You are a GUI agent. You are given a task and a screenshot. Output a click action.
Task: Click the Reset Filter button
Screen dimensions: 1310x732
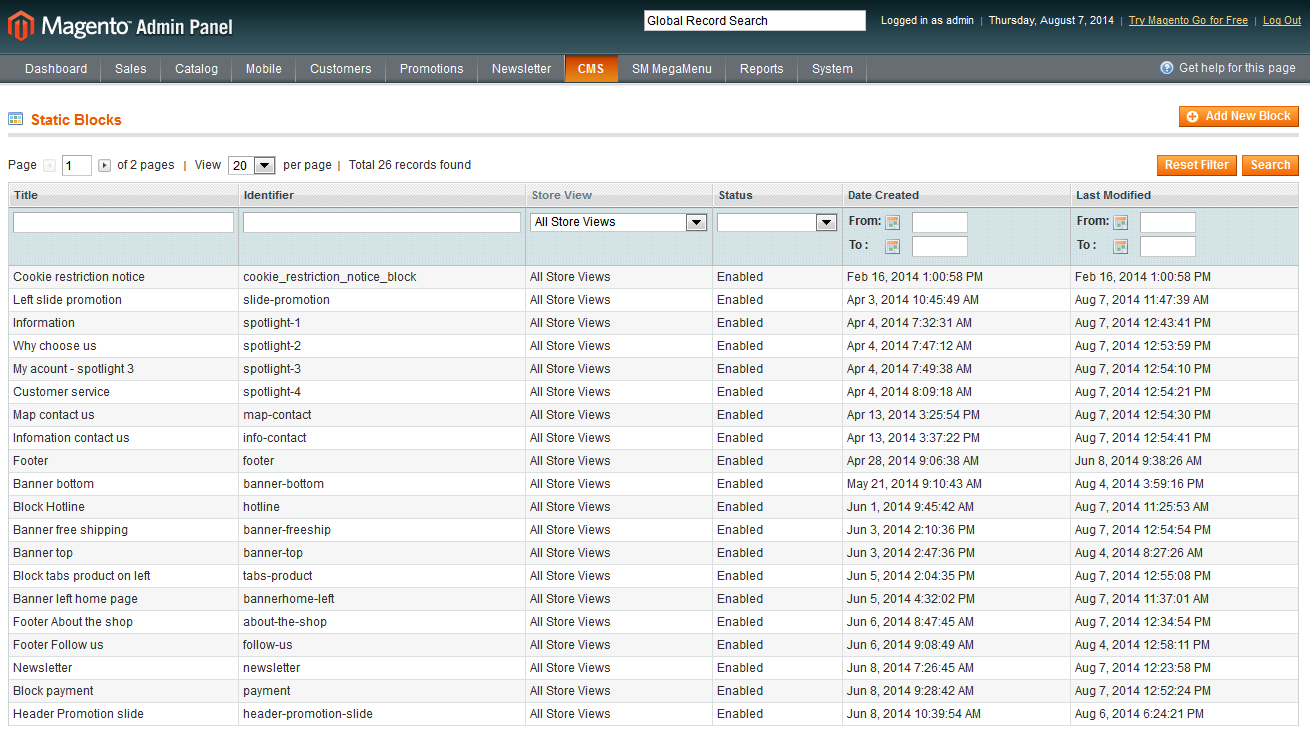[x=1197, y=165]
